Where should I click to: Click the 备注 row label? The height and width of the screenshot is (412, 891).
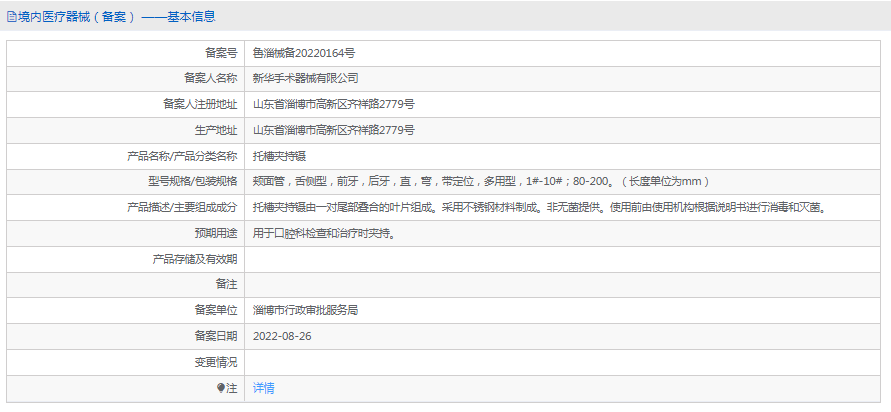point(227,285)
